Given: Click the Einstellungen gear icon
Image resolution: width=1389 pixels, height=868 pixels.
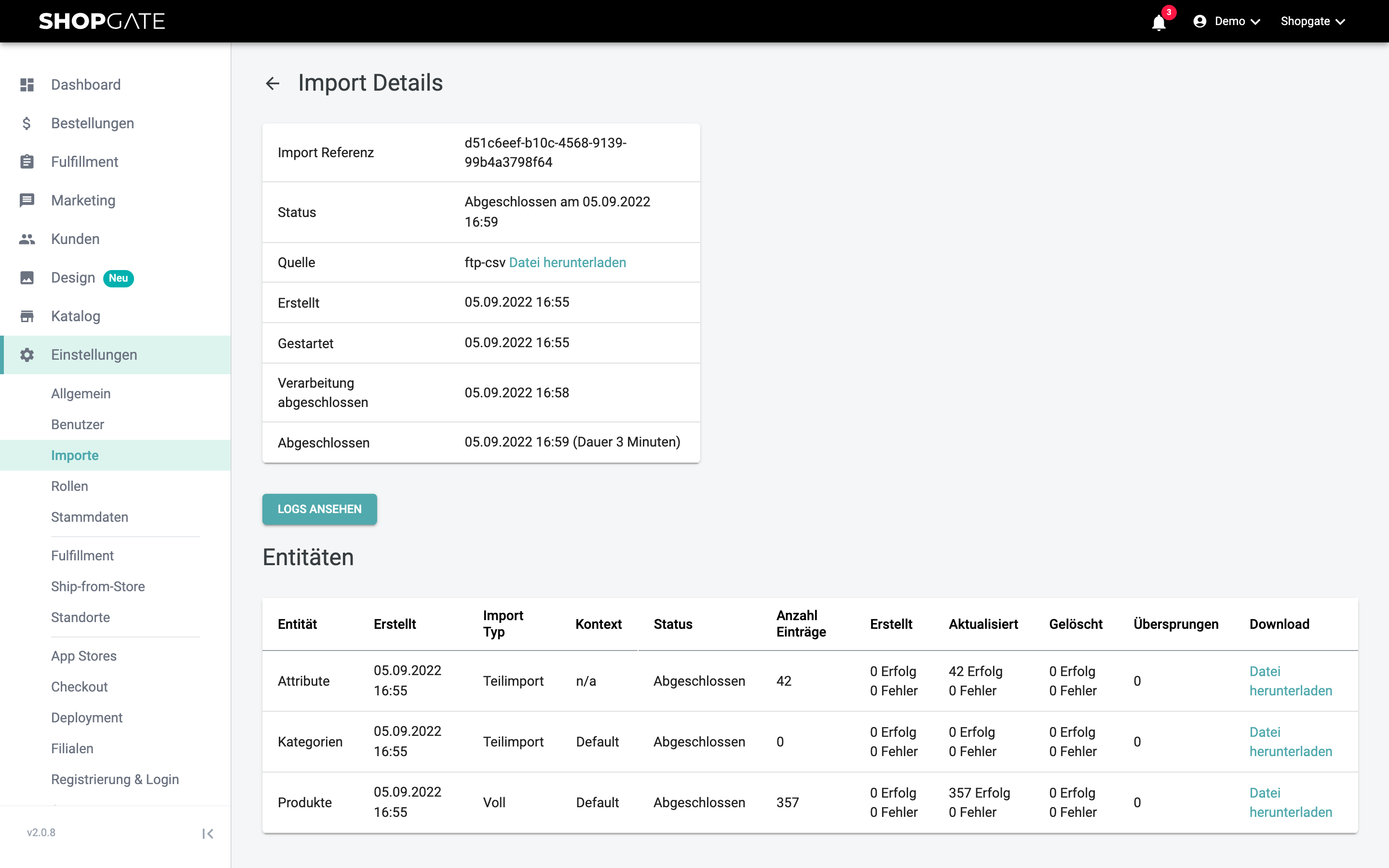Looking at the screenshot, I should click(x=27, y=355).
